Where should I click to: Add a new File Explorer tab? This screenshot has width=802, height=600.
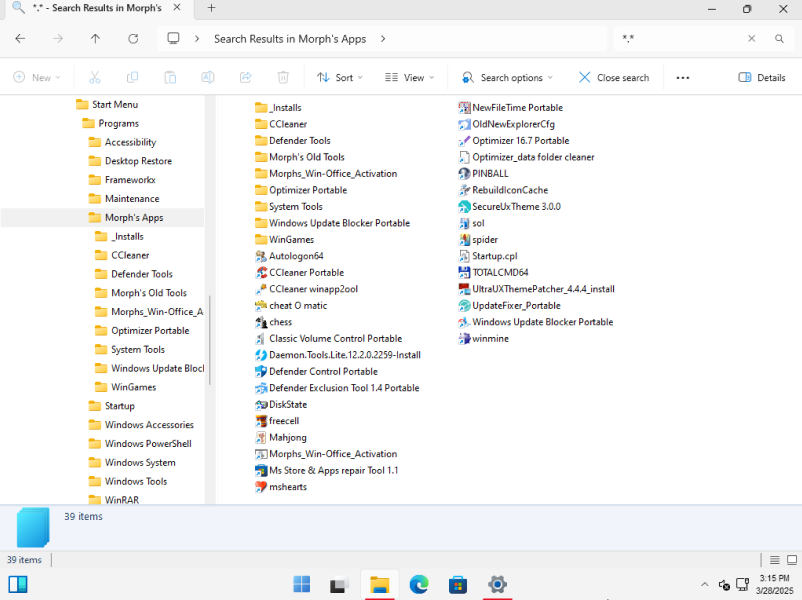(x=211, y=8)
